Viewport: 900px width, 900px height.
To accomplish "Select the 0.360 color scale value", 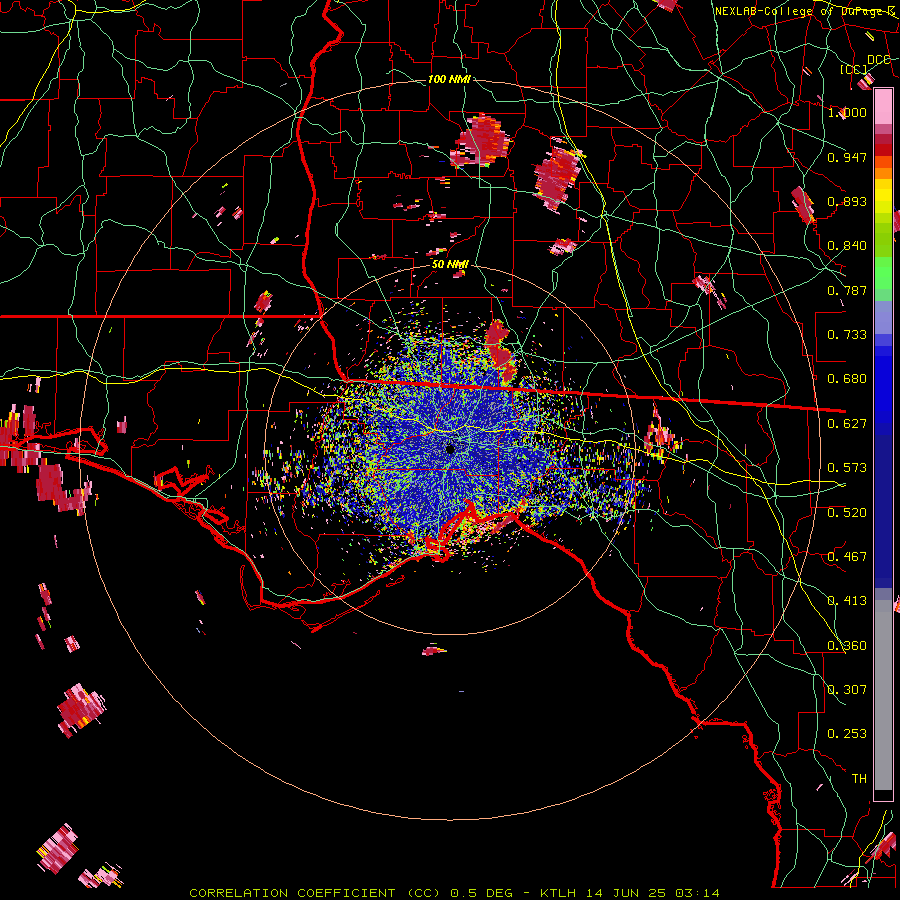I will pyautogui.click(x=847, y=646).
